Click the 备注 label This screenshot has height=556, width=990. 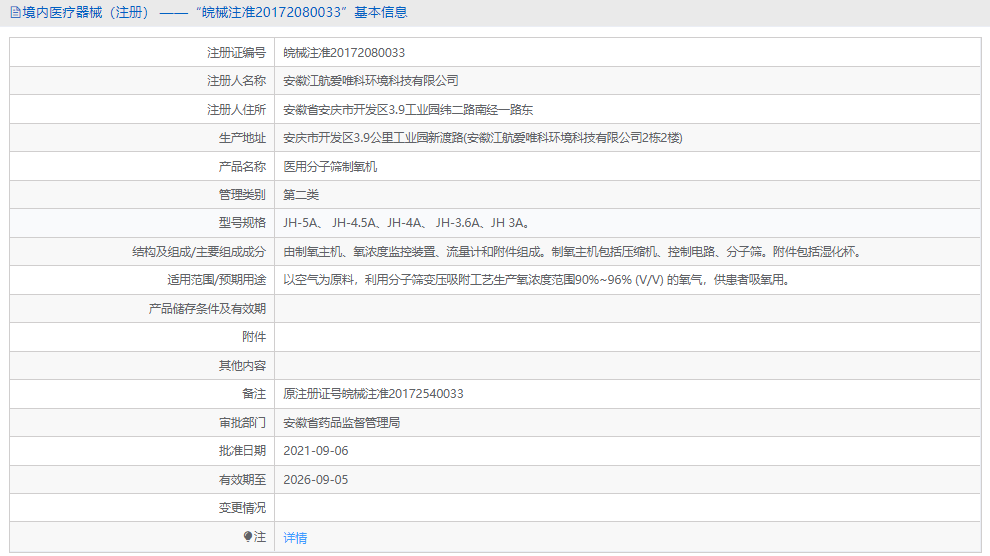click(x=254, y=394)
